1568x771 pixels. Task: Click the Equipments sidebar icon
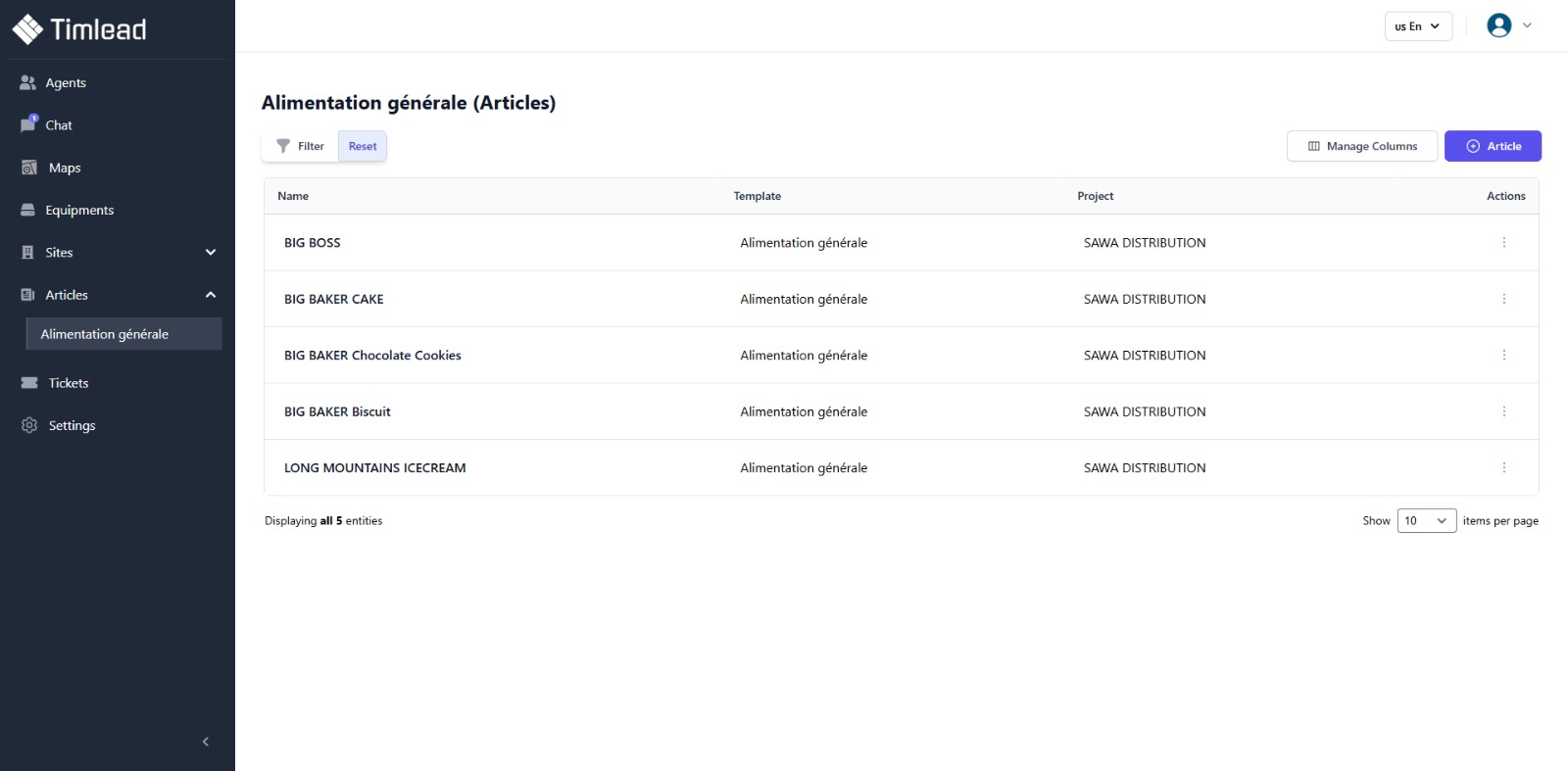point(27,211)
